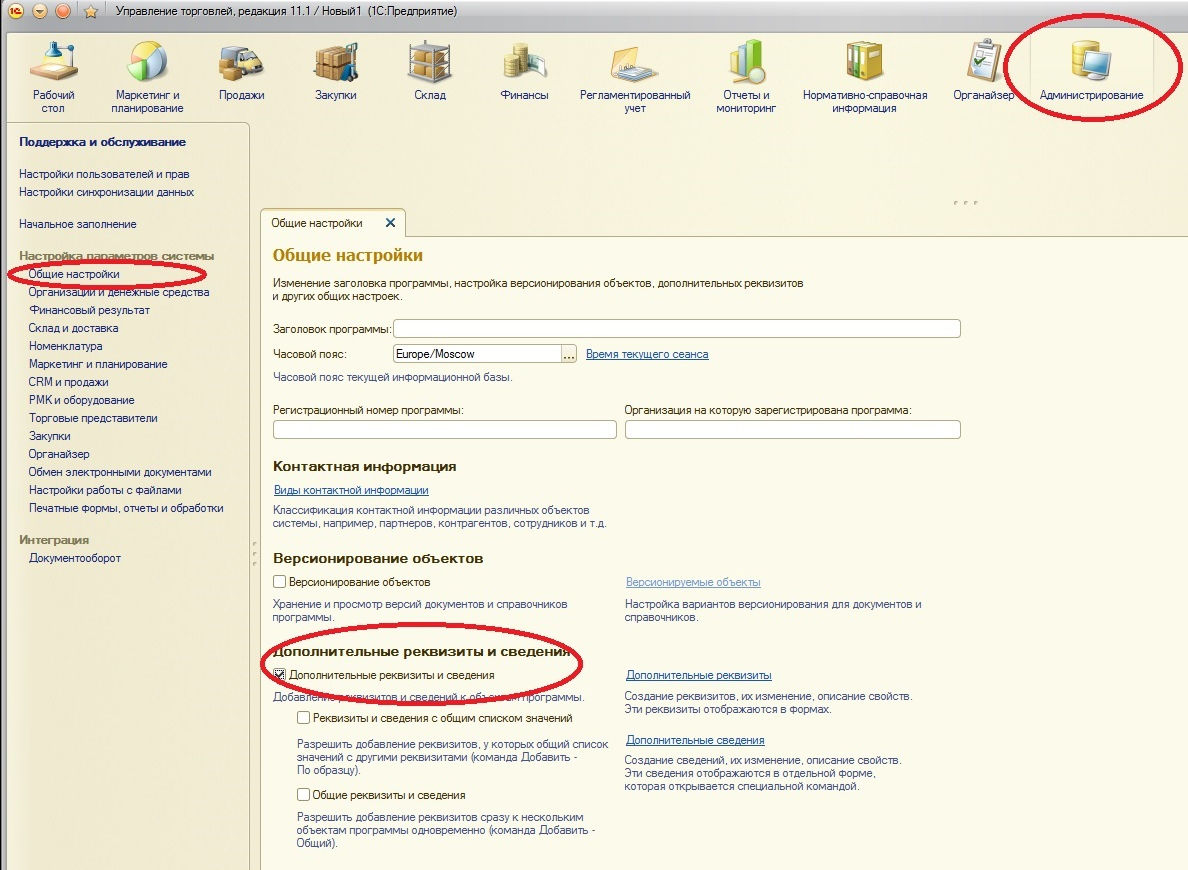Image resolution: width=1188 pixels, height=870 pixels.
Task: Open Обмен электронными документами settings
Action: pos(120,472)
